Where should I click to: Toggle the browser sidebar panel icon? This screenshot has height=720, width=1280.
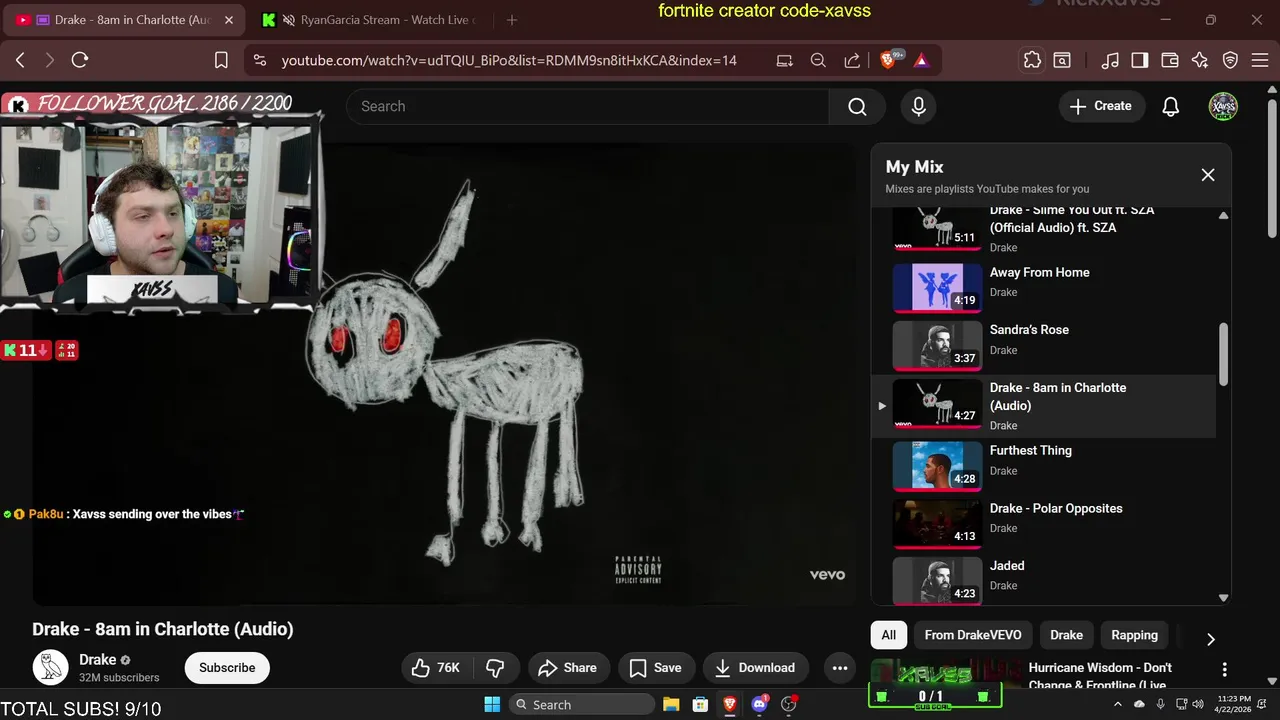1140,60
